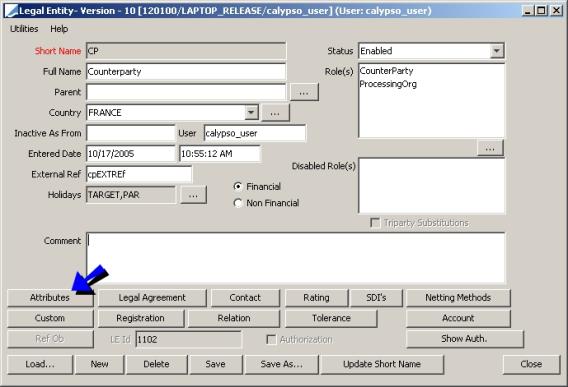The image size is (568, 387).
Task: Expand the Country dropdown arrow
Action: 251,112
